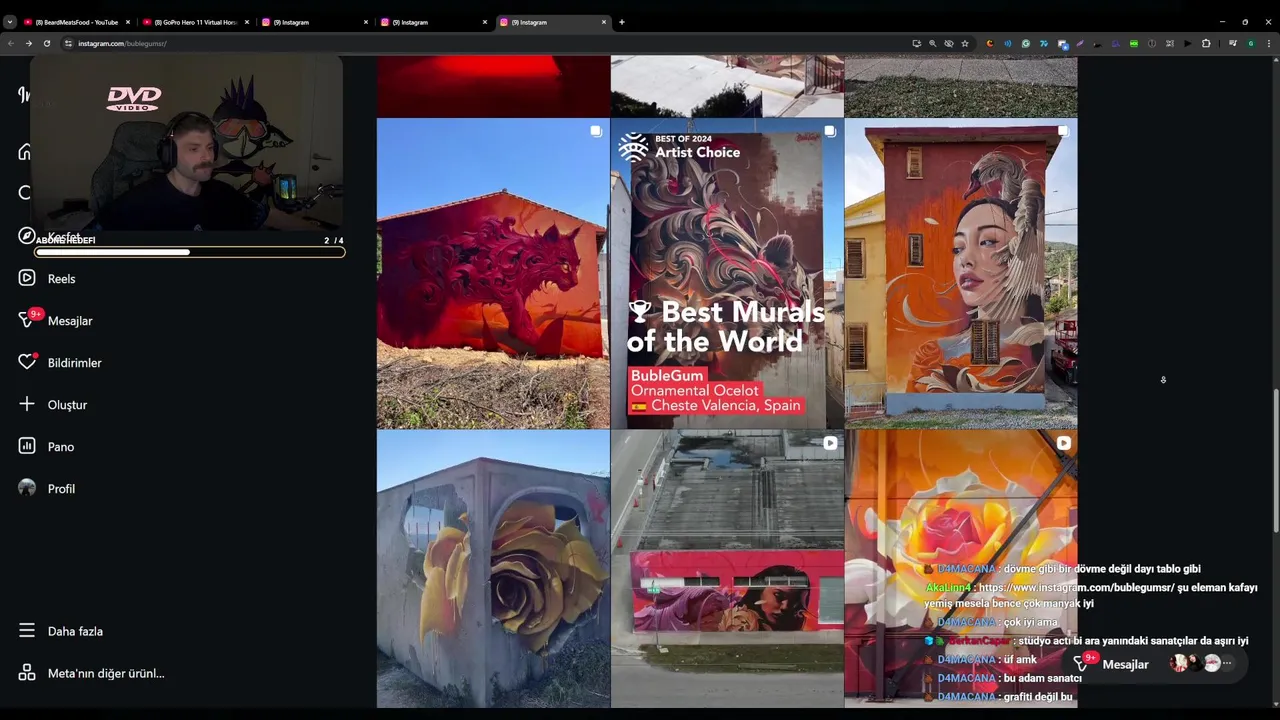Viewport: 1280px width, 720px height.
Task: Open Reels from the Instagram sidebar
Action: 48,279
